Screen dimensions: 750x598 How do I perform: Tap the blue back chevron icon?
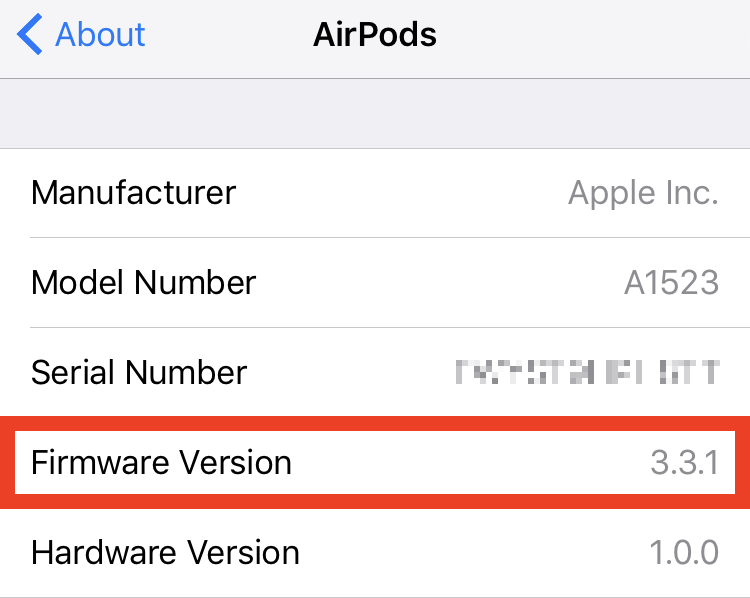click(x=30, y=34)
